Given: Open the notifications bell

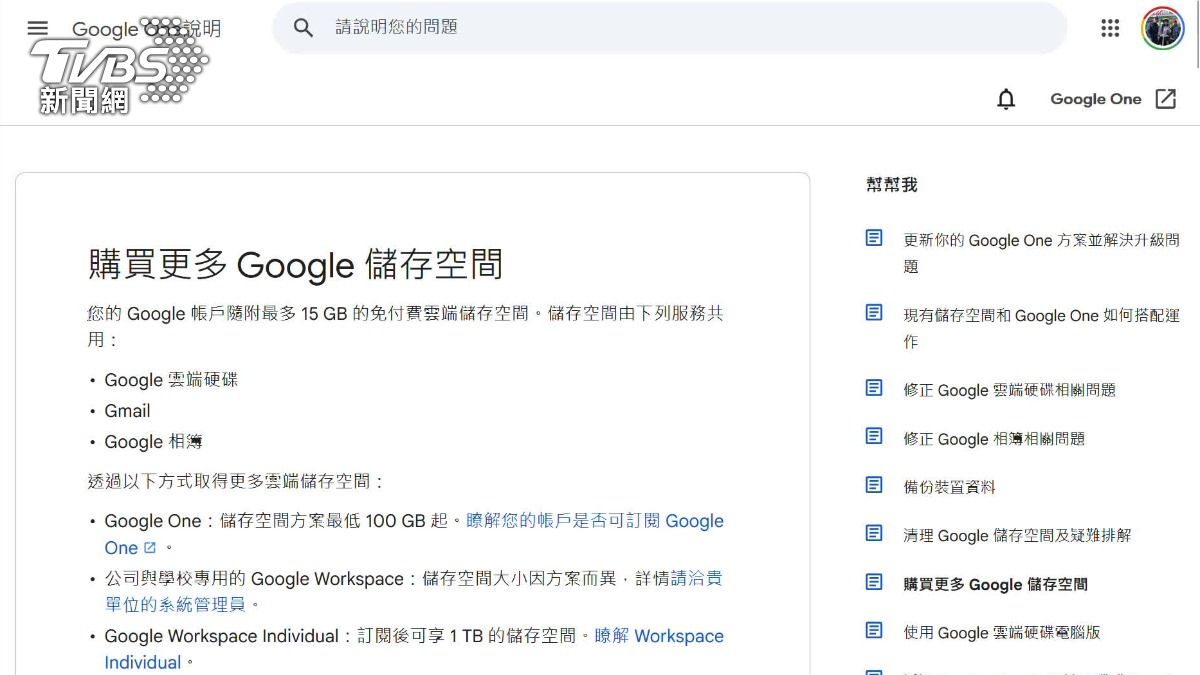Looking at the screenshot, I should pyautogui.click(x=1006, y=99).
